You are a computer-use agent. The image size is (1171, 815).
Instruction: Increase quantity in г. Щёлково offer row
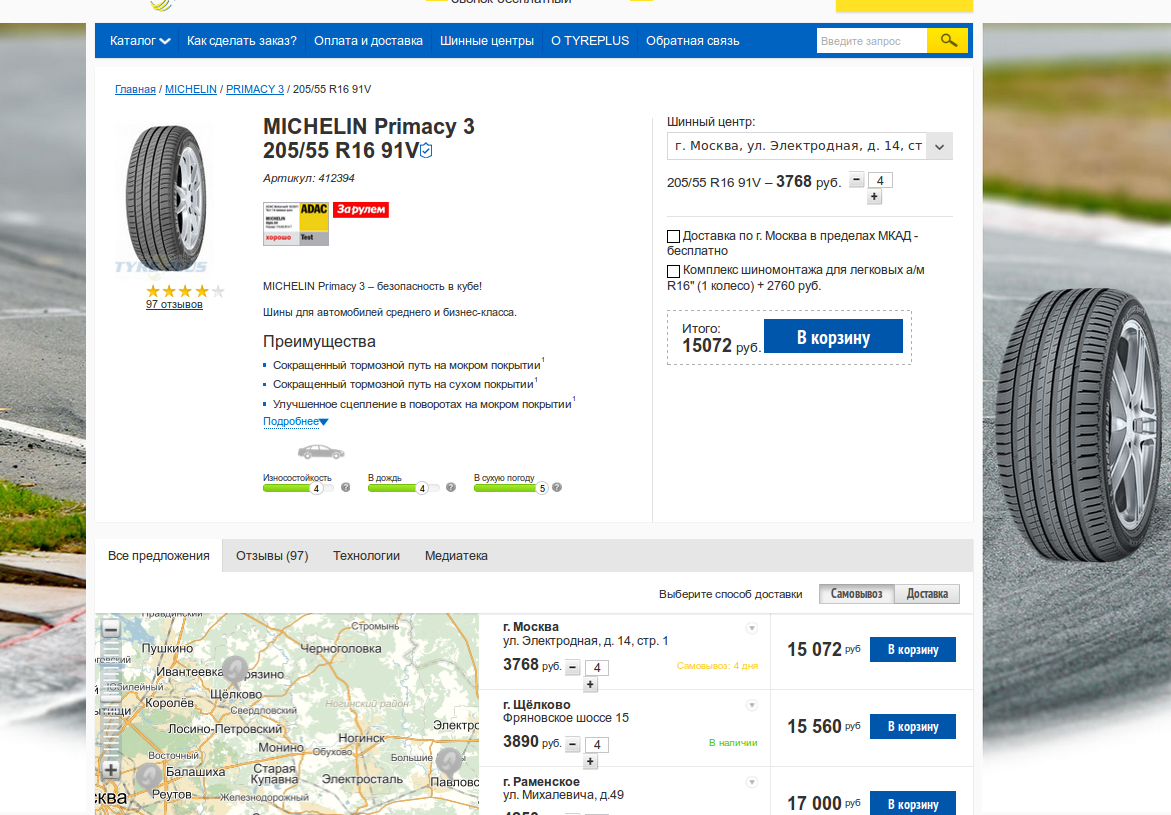[590, 762]
